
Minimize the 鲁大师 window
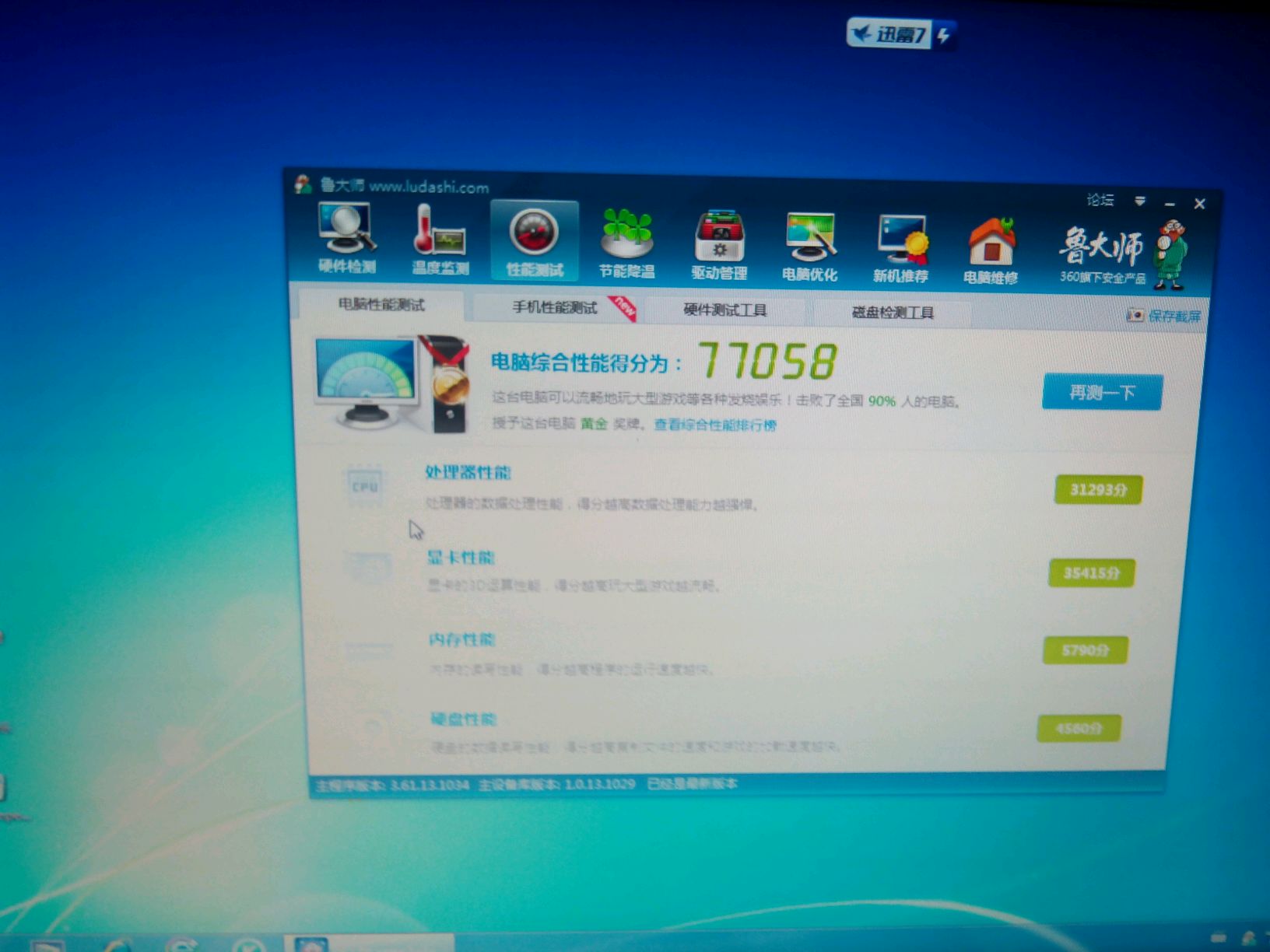click(x=1170, y=204)
